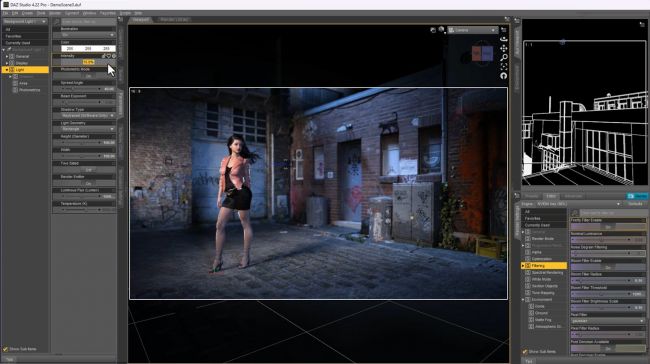The image size is (650, 364).
Task: Open the Camera view selector dropdown
Action: (x=472, y=30)
